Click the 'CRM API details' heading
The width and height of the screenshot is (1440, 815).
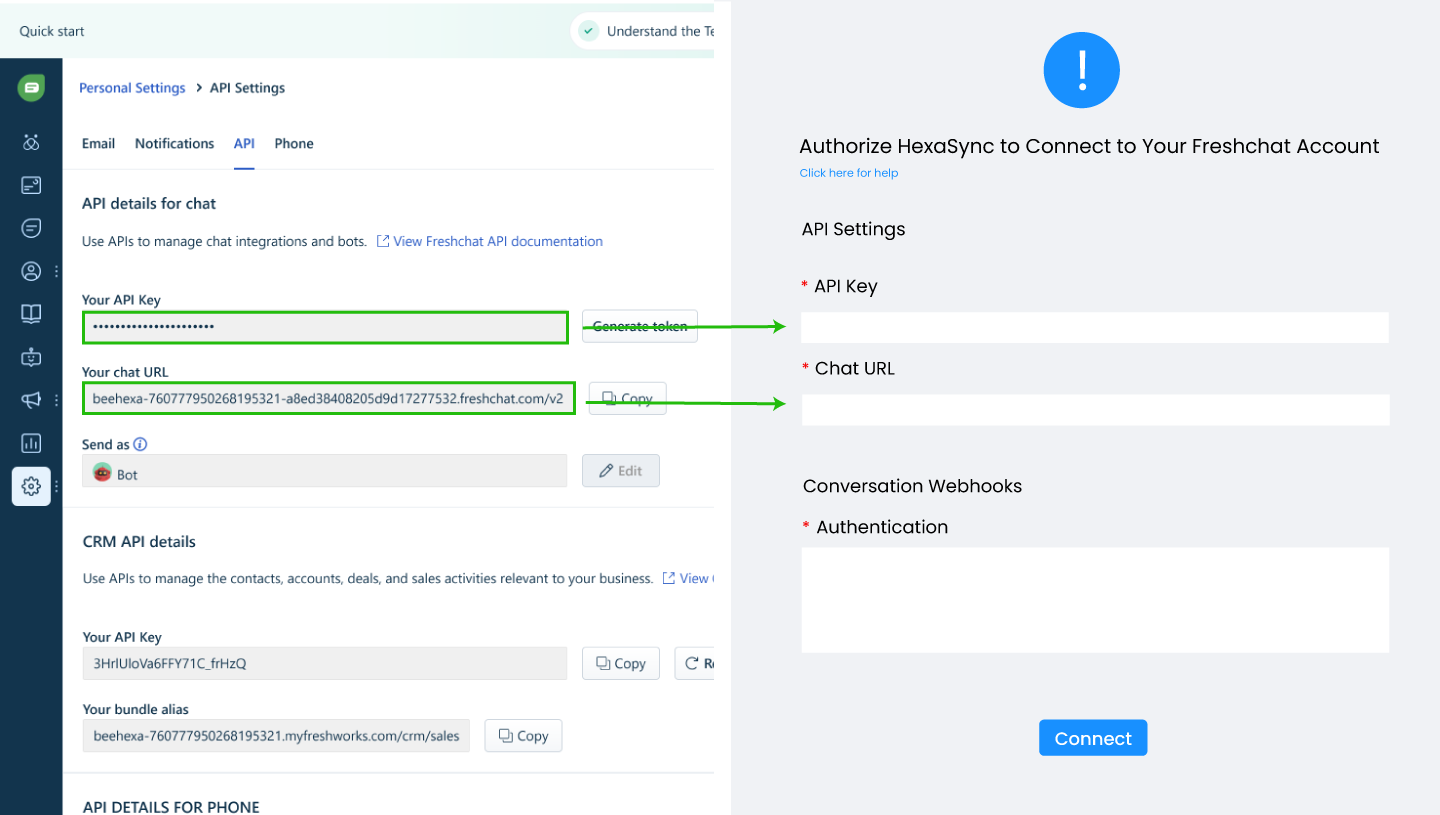139,542
